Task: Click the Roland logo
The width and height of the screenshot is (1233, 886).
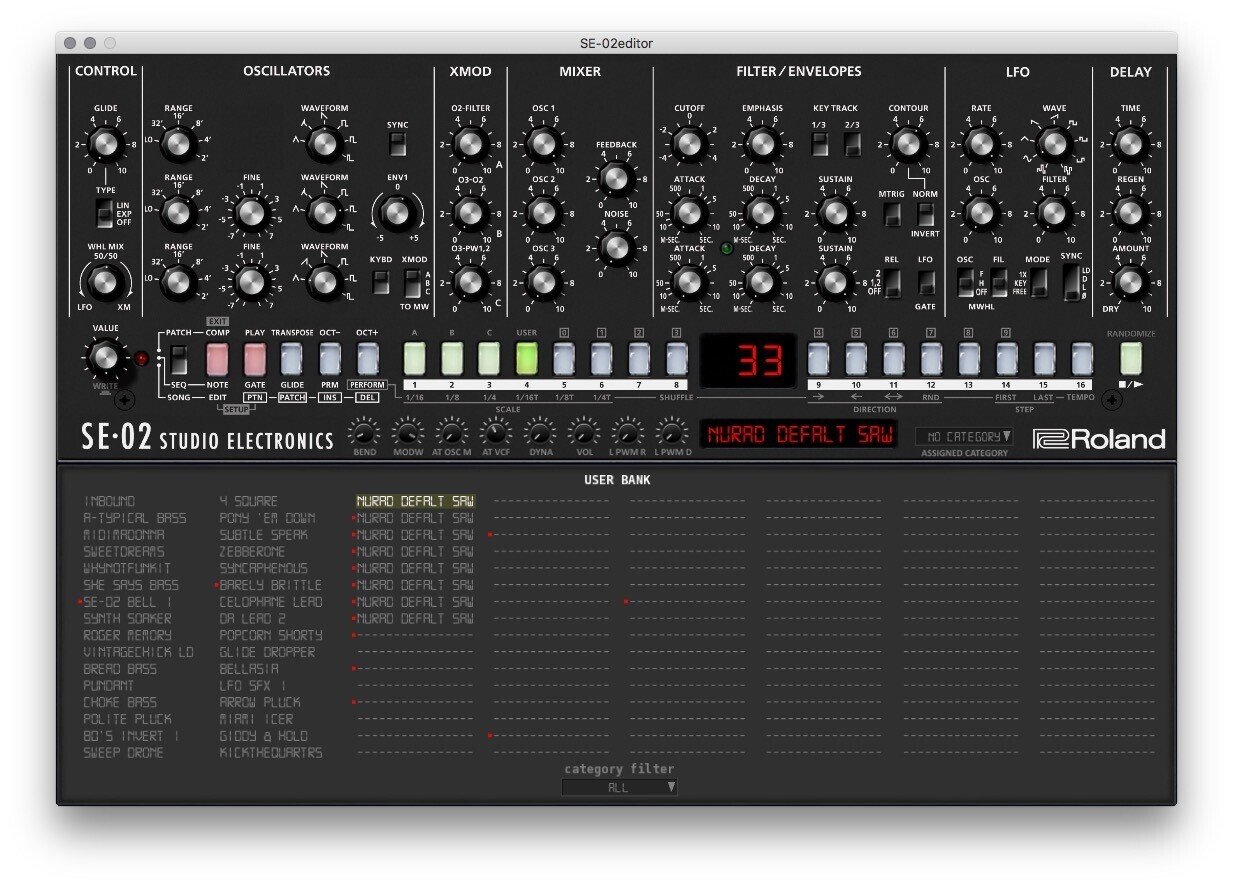Action: coord(1099,439)
